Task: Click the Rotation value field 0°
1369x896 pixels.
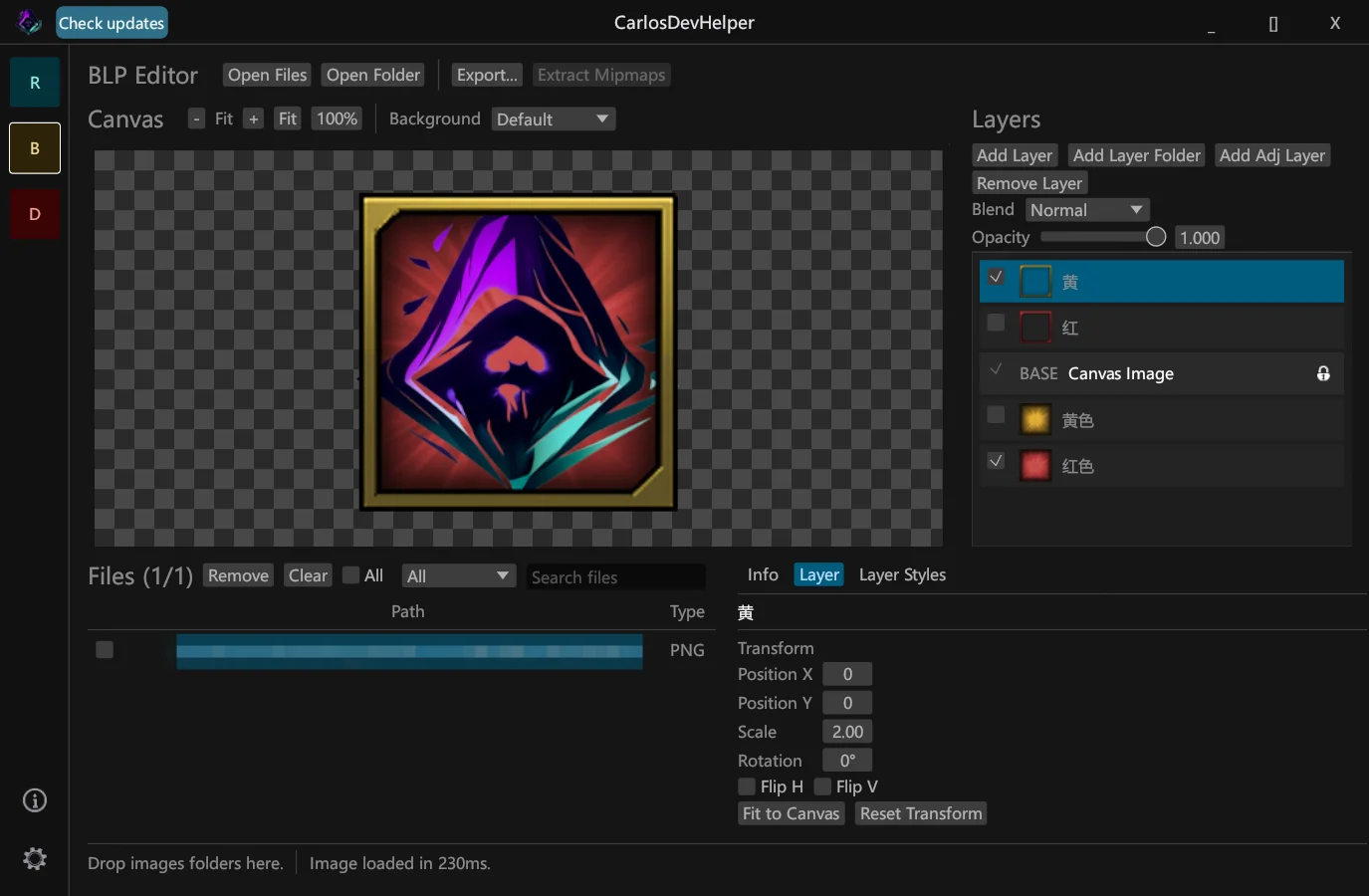Action: coord(847,761)
